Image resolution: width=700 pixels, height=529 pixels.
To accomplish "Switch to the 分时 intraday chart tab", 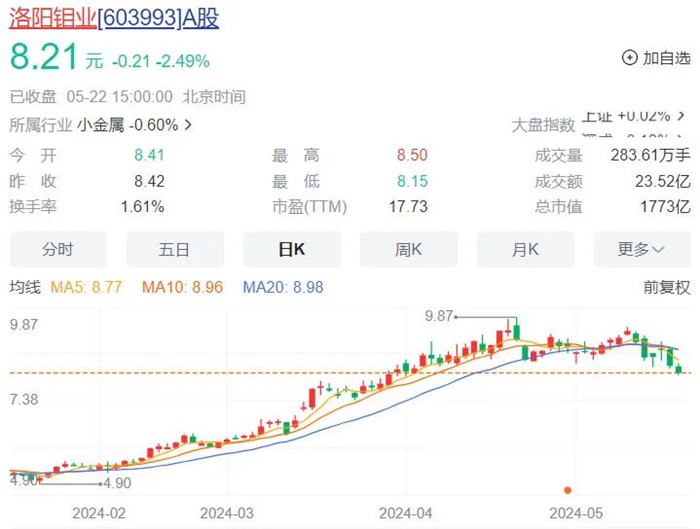I will (x=58, y=249).
